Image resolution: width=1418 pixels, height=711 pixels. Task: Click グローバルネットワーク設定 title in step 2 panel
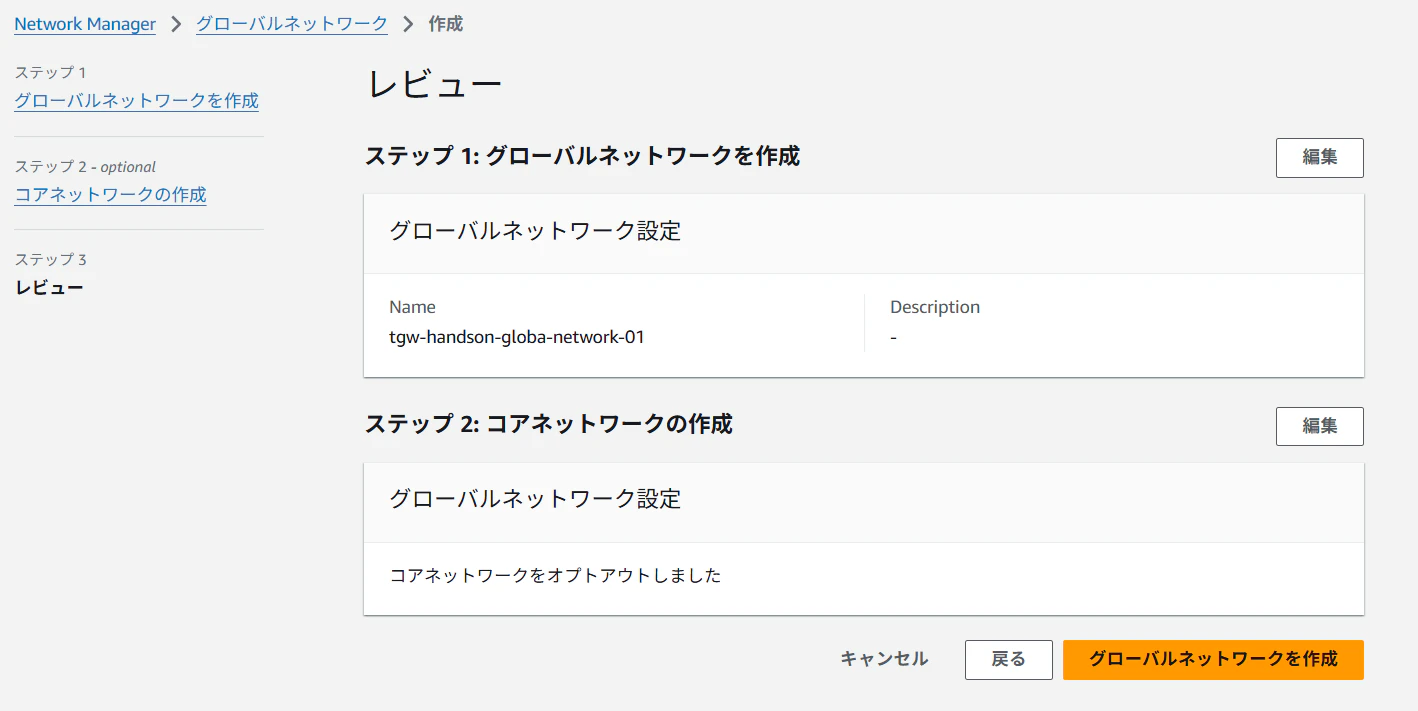pyautogui.click(x=535, y=498)
